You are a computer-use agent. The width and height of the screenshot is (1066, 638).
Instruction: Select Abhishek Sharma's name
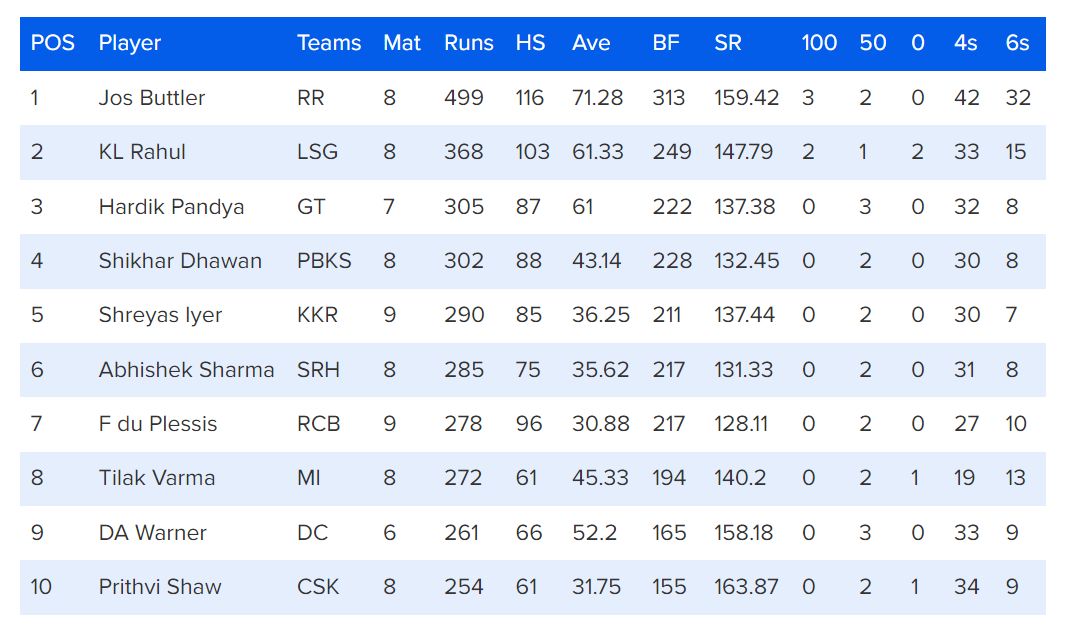(x=186, y=369)
